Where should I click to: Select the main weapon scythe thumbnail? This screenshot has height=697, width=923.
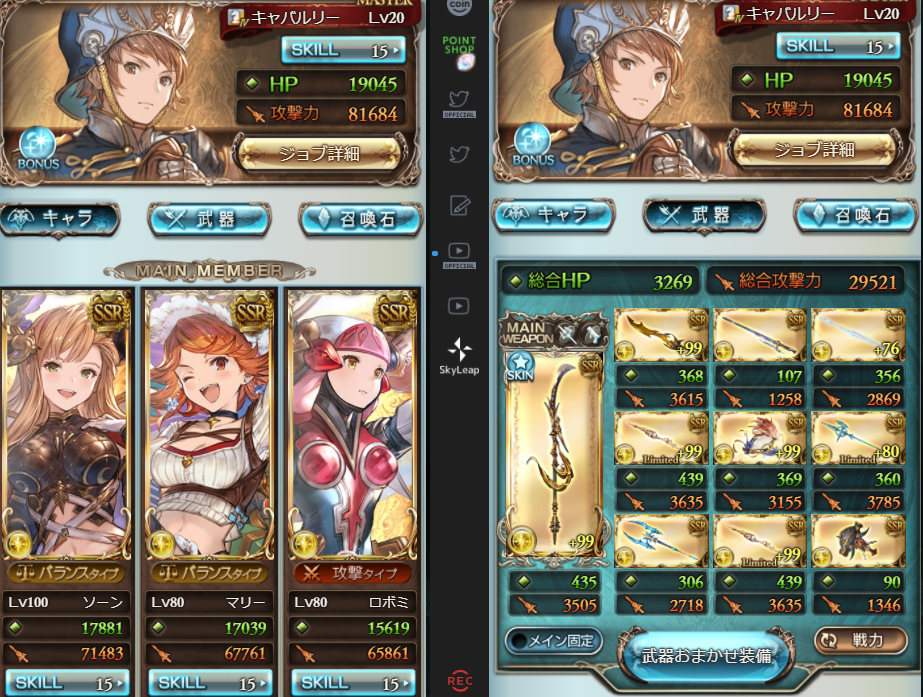click(554, 454)
